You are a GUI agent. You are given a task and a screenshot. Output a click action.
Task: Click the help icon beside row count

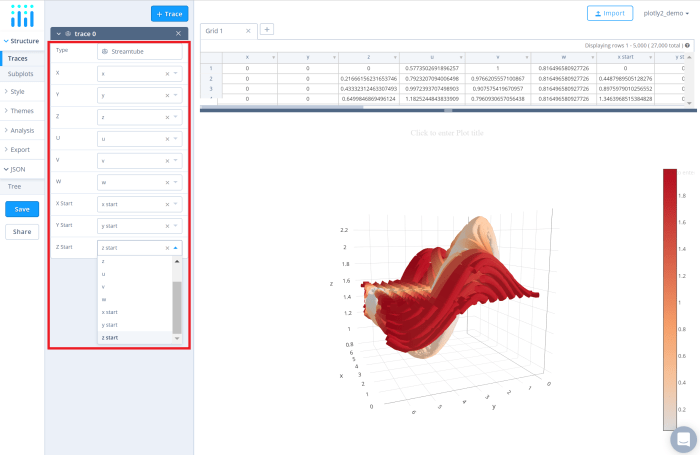tap(687, 46)
